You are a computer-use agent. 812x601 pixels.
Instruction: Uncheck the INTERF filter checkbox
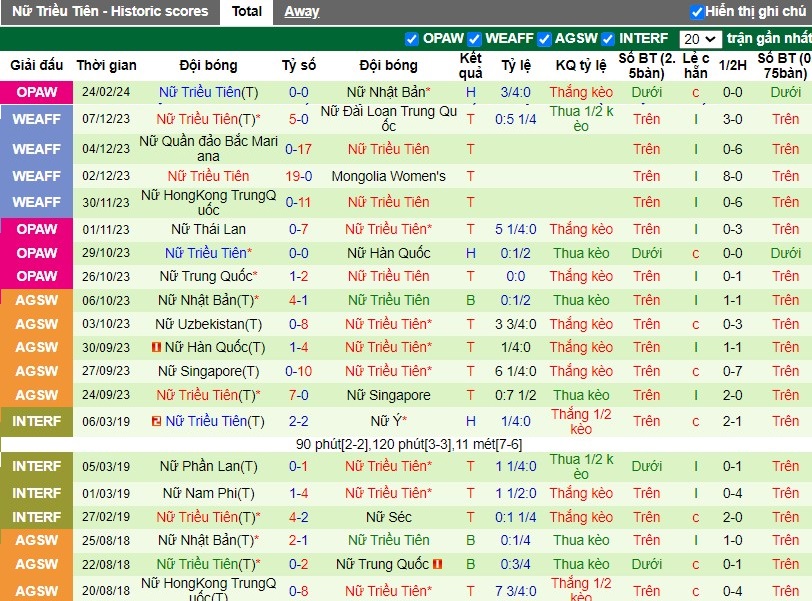(x=608, y=39)
